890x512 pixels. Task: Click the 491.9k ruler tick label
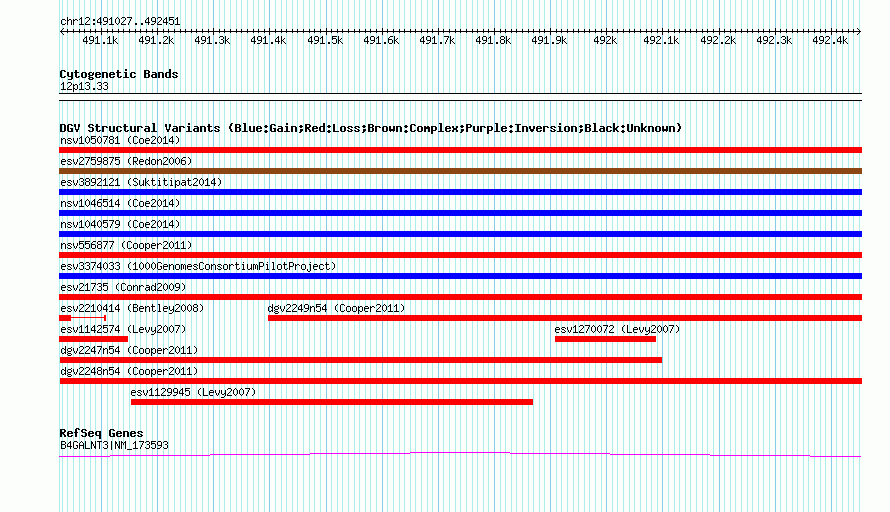point(549,40)
